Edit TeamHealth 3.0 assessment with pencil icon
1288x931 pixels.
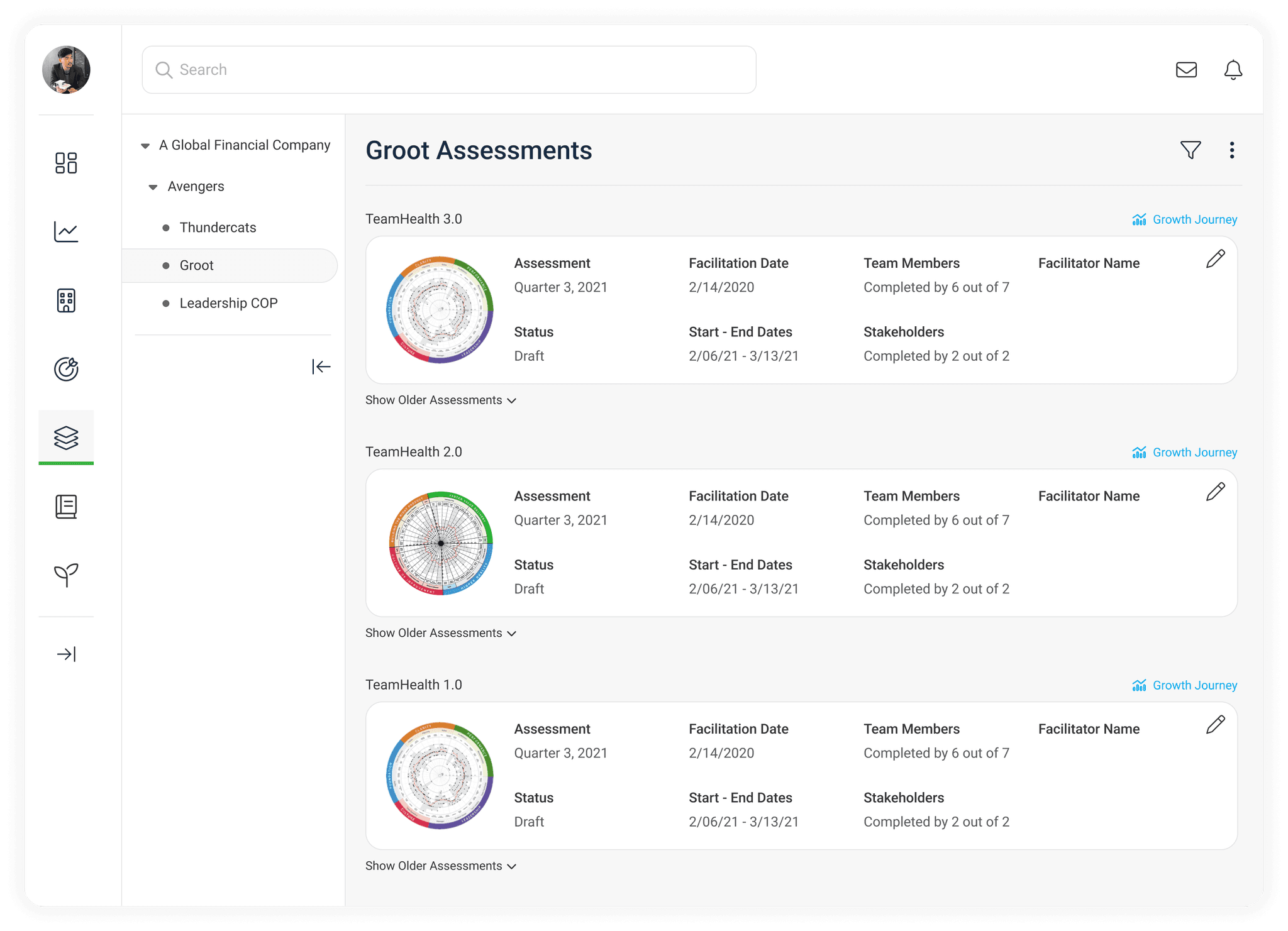tap(1215, 259)
